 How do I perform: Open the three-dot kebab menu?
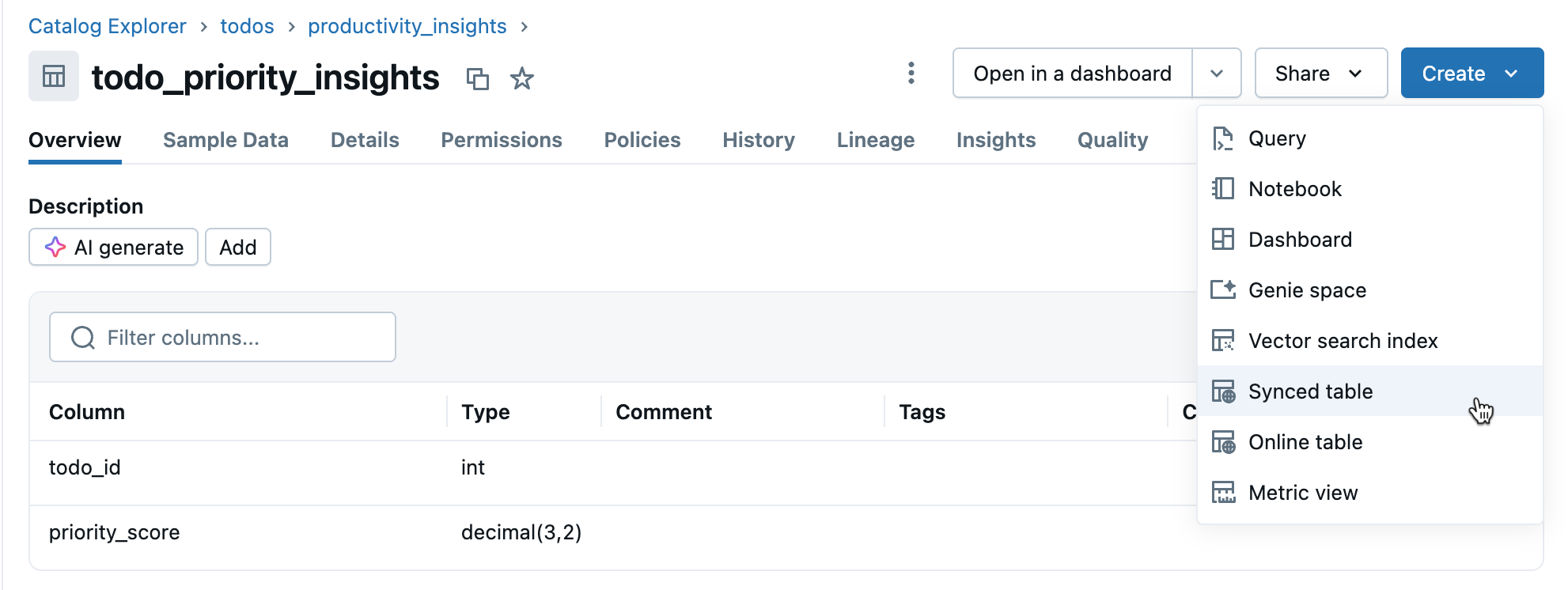point(911,74)
